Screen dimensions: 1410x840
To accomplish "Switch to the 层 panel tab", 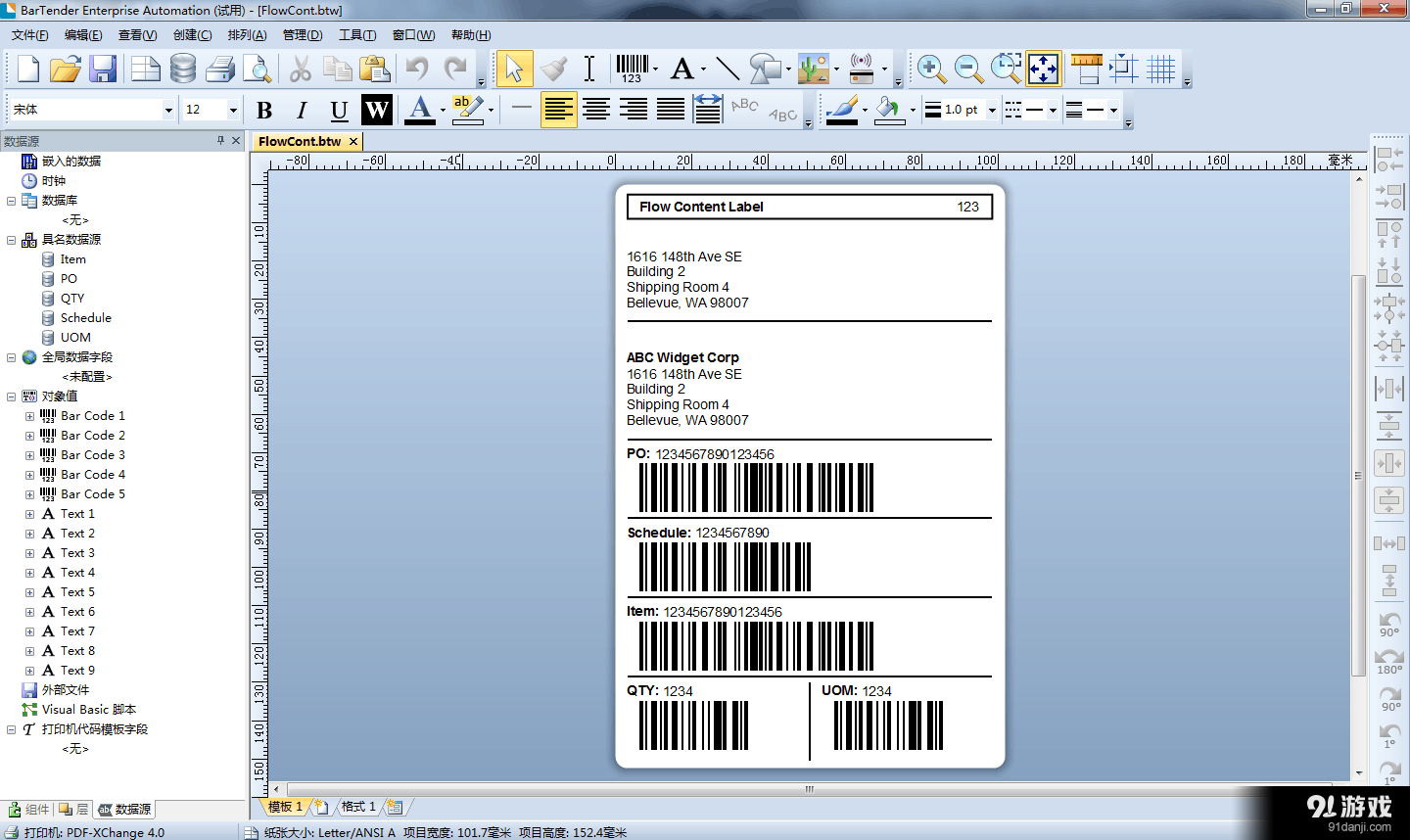I will click(x=73, y=810).
